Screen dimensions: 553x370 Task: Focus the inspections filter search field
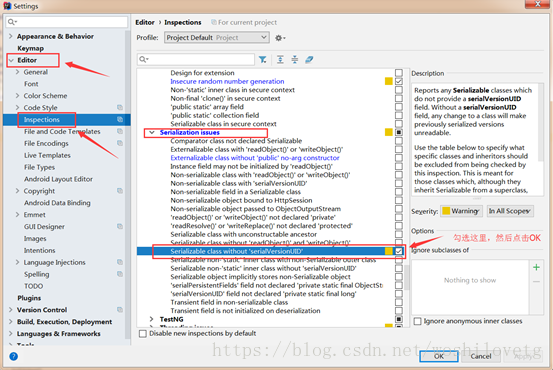coord(196,59)
